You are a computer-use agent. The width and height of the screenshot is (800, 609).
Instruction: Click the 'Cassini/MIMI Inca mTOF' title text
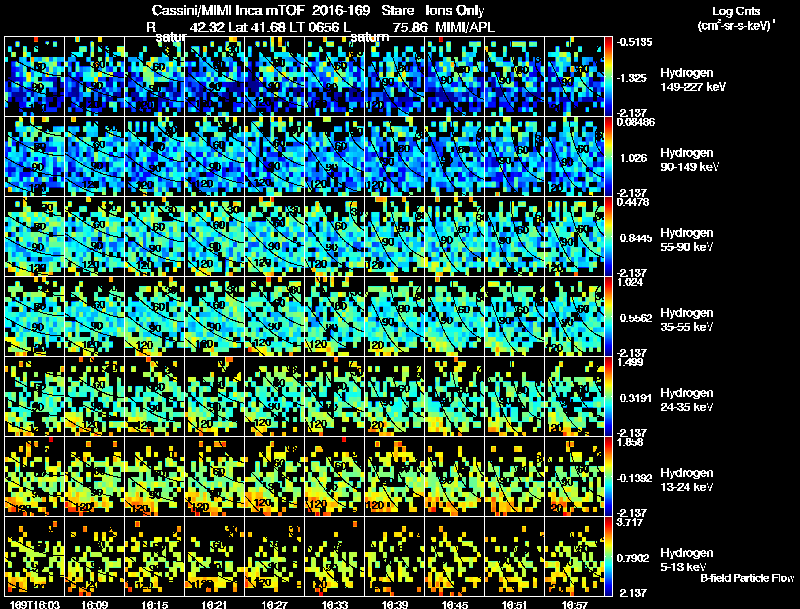(x=228, y=11)
